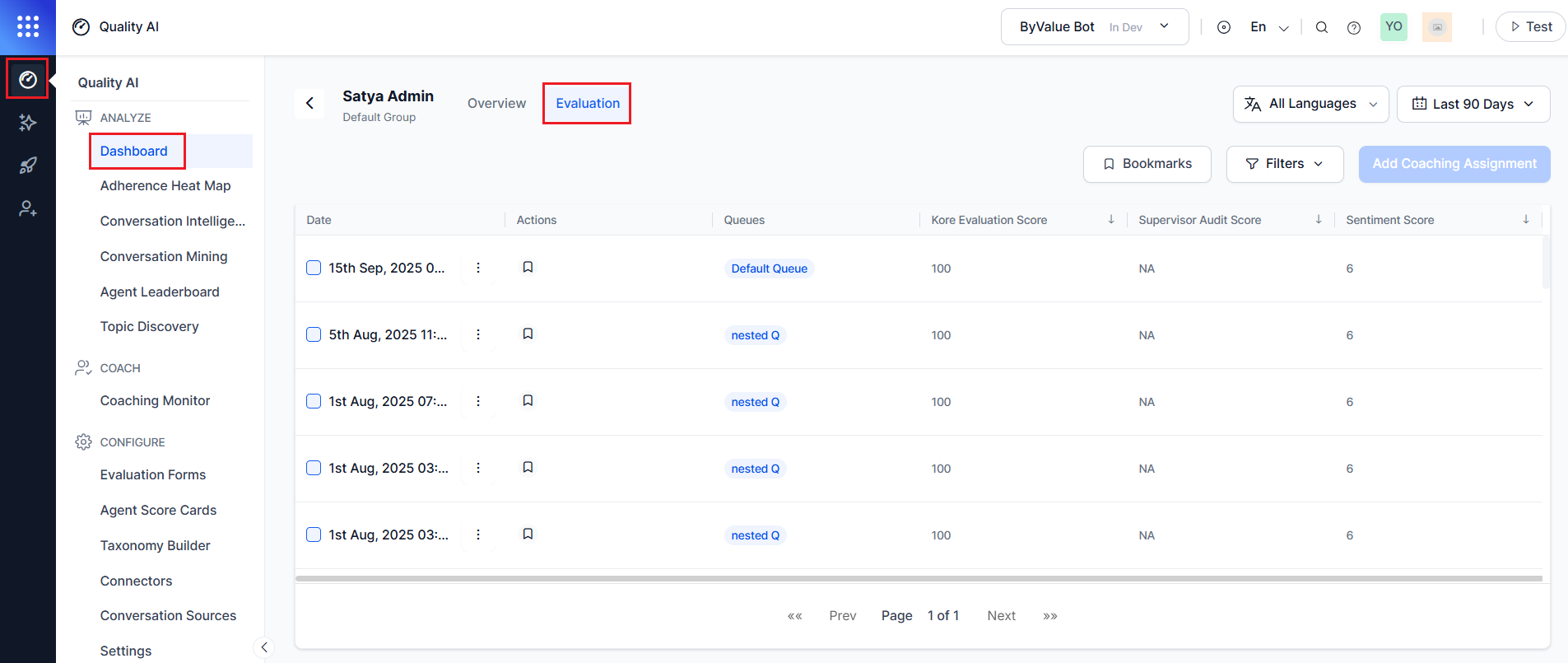
Task: Open the three-dot menu for 5th Aug row
Action: 478,334
